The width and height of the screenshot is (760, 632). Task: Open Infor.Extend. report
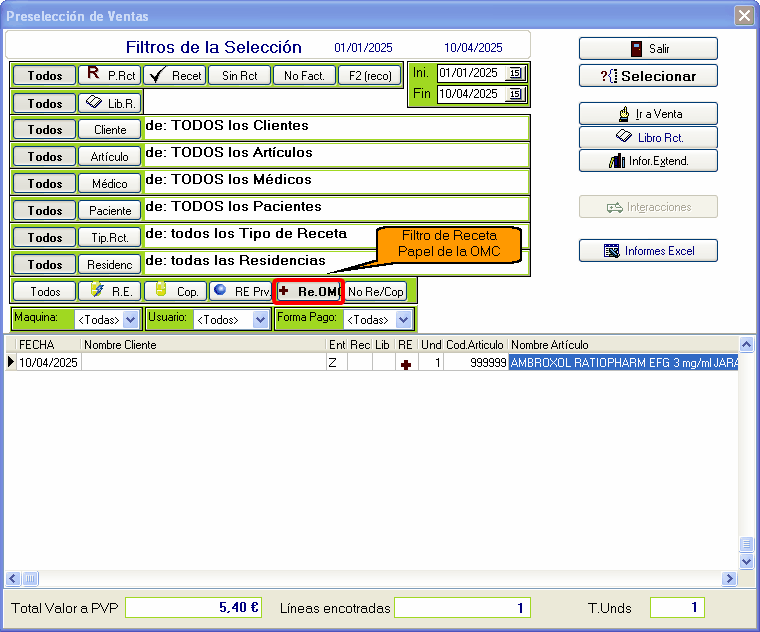point(648,160)
